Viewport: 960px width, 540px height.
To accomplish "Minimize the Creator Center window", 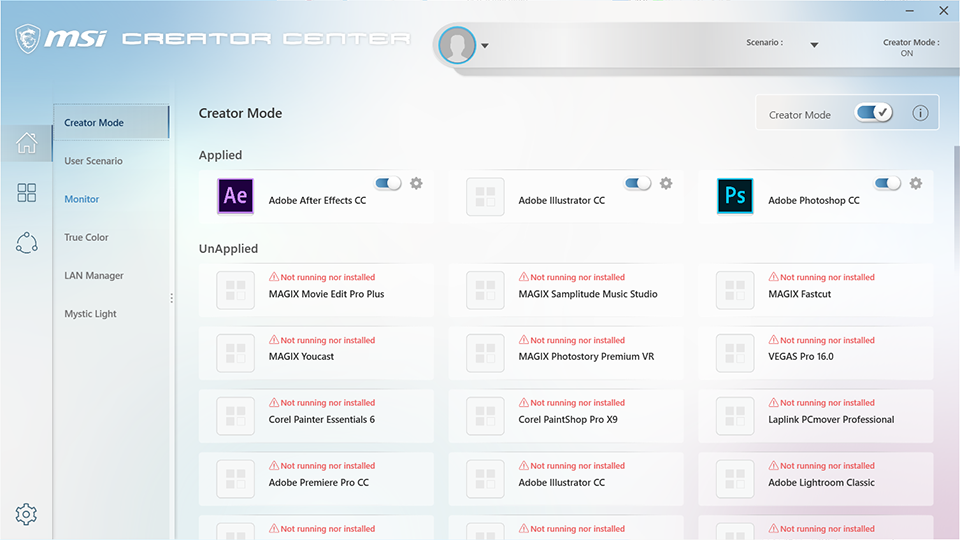I will (910, 11).
